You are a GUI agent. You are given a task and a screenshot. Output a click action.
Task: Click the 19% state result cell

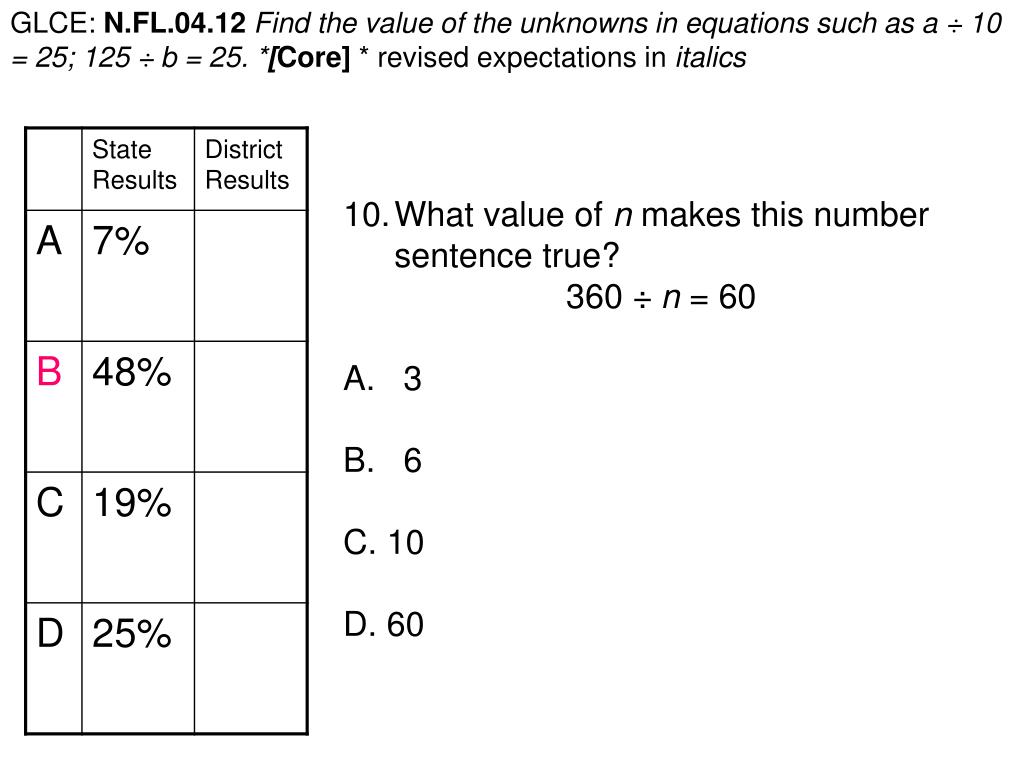138,537
